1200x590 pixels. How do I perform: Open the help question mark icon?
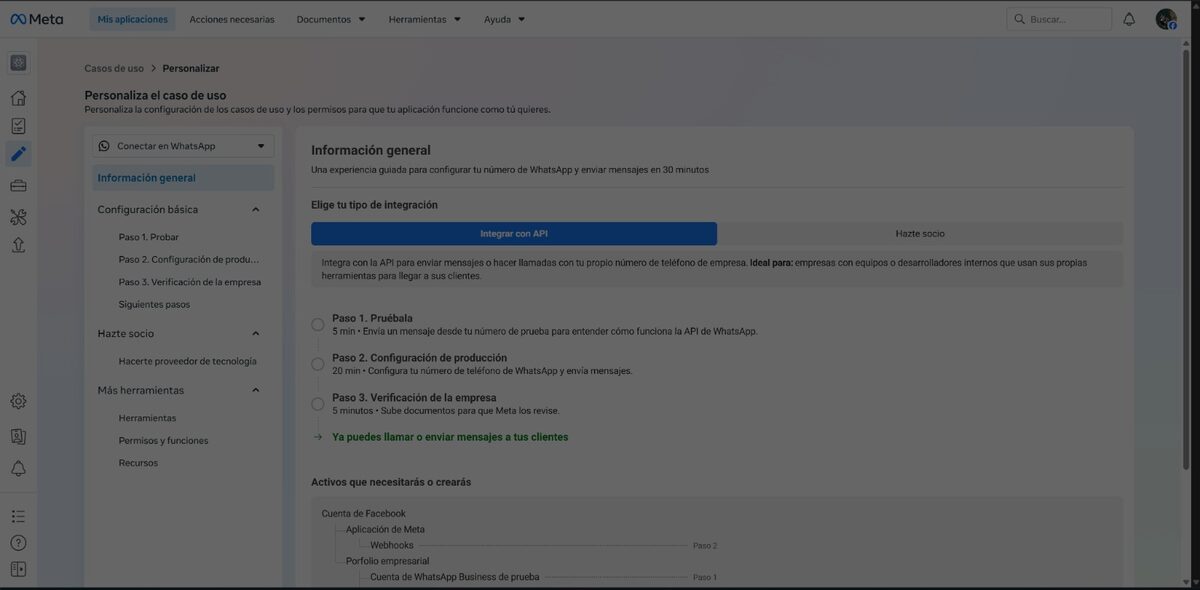pos(18,543)
